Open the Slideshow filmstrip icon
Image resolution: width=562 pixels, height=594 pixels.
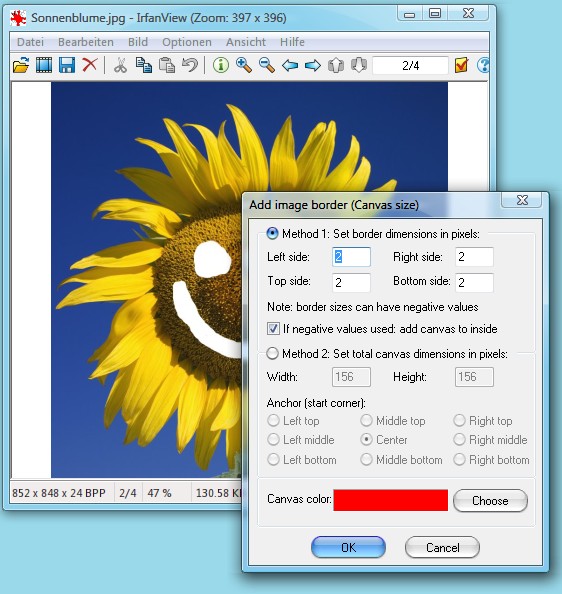tap(44, 65)
